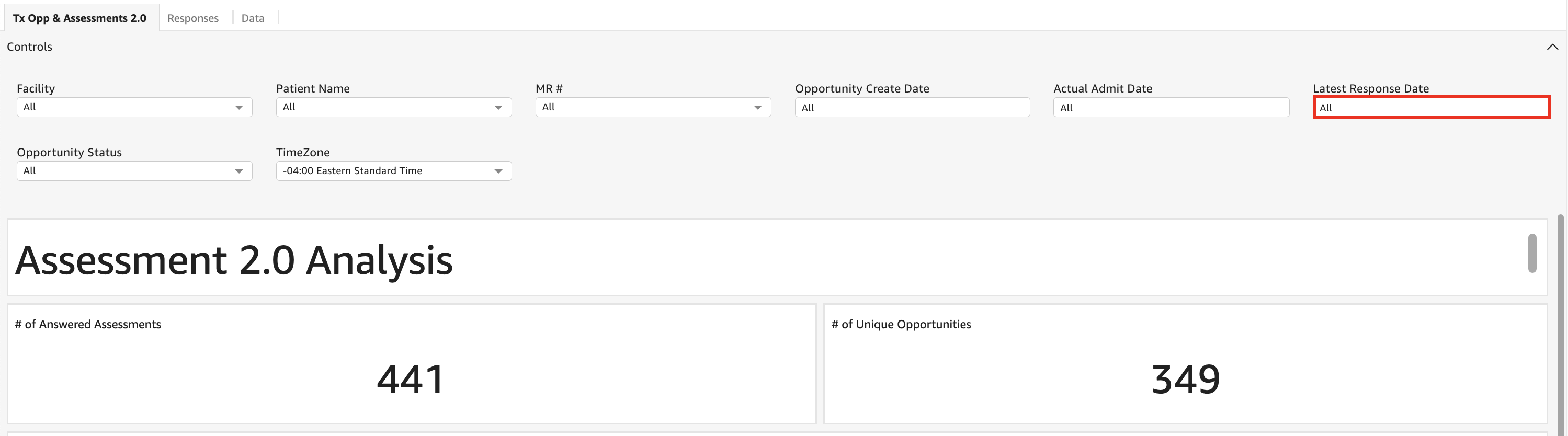Switch to the Responses tab

(192, 18)
